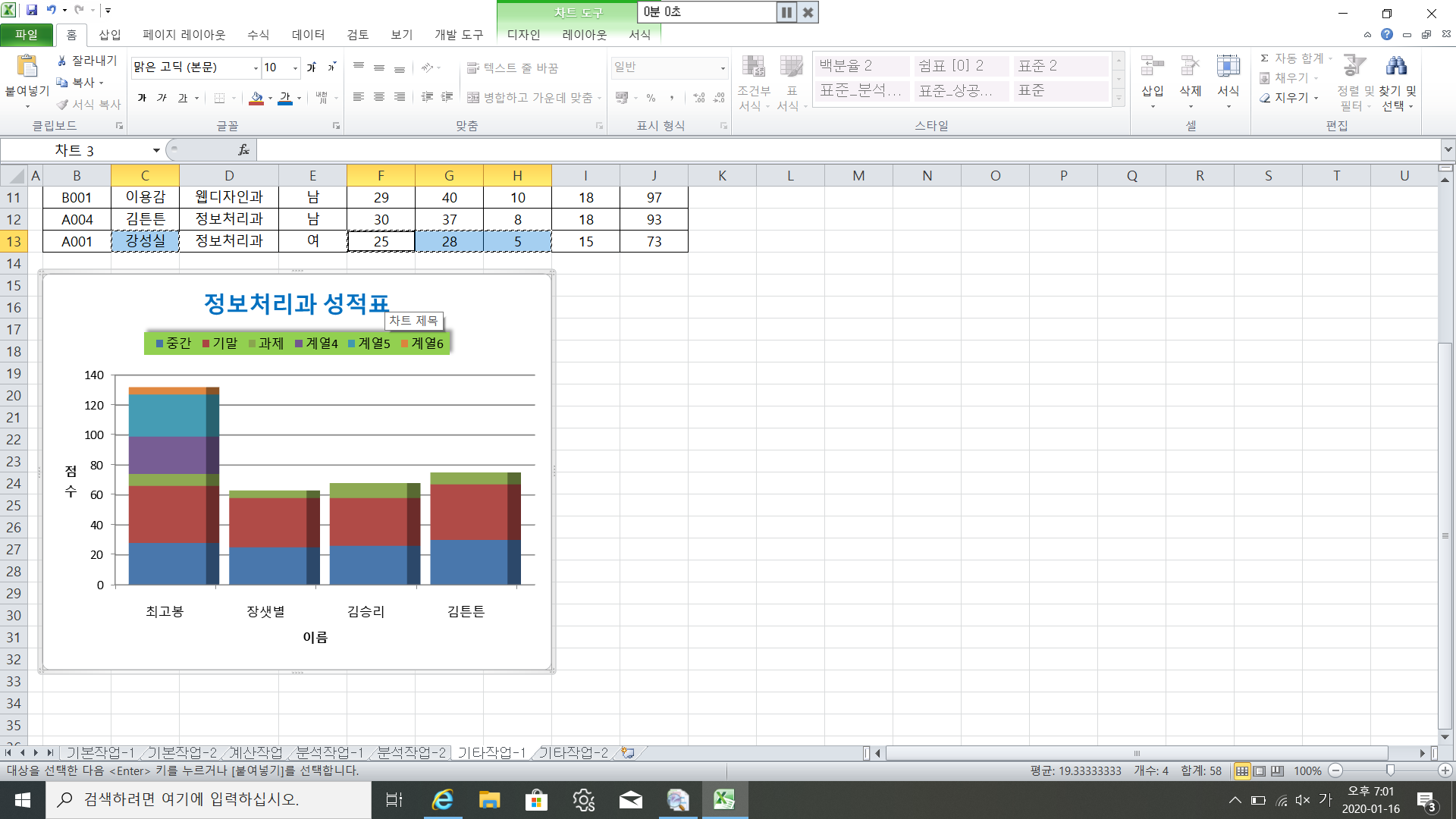Click the AutoSum (자동 합계) sigma icon
1456x819 pixels.
1264,58
